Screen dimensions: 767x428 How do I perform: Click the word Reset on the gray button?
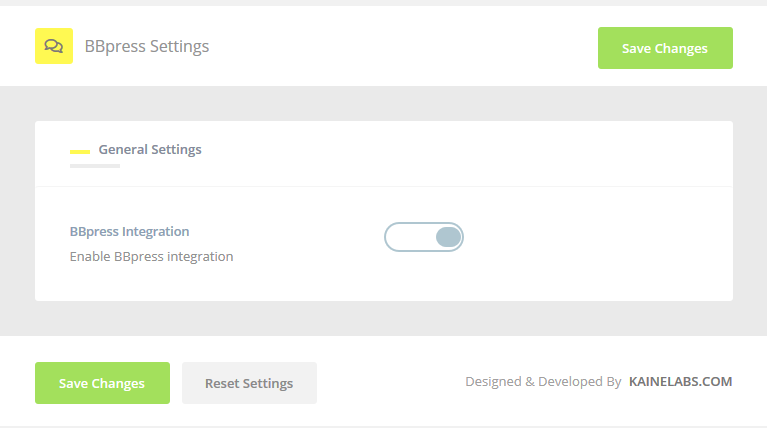click(222, 383)
